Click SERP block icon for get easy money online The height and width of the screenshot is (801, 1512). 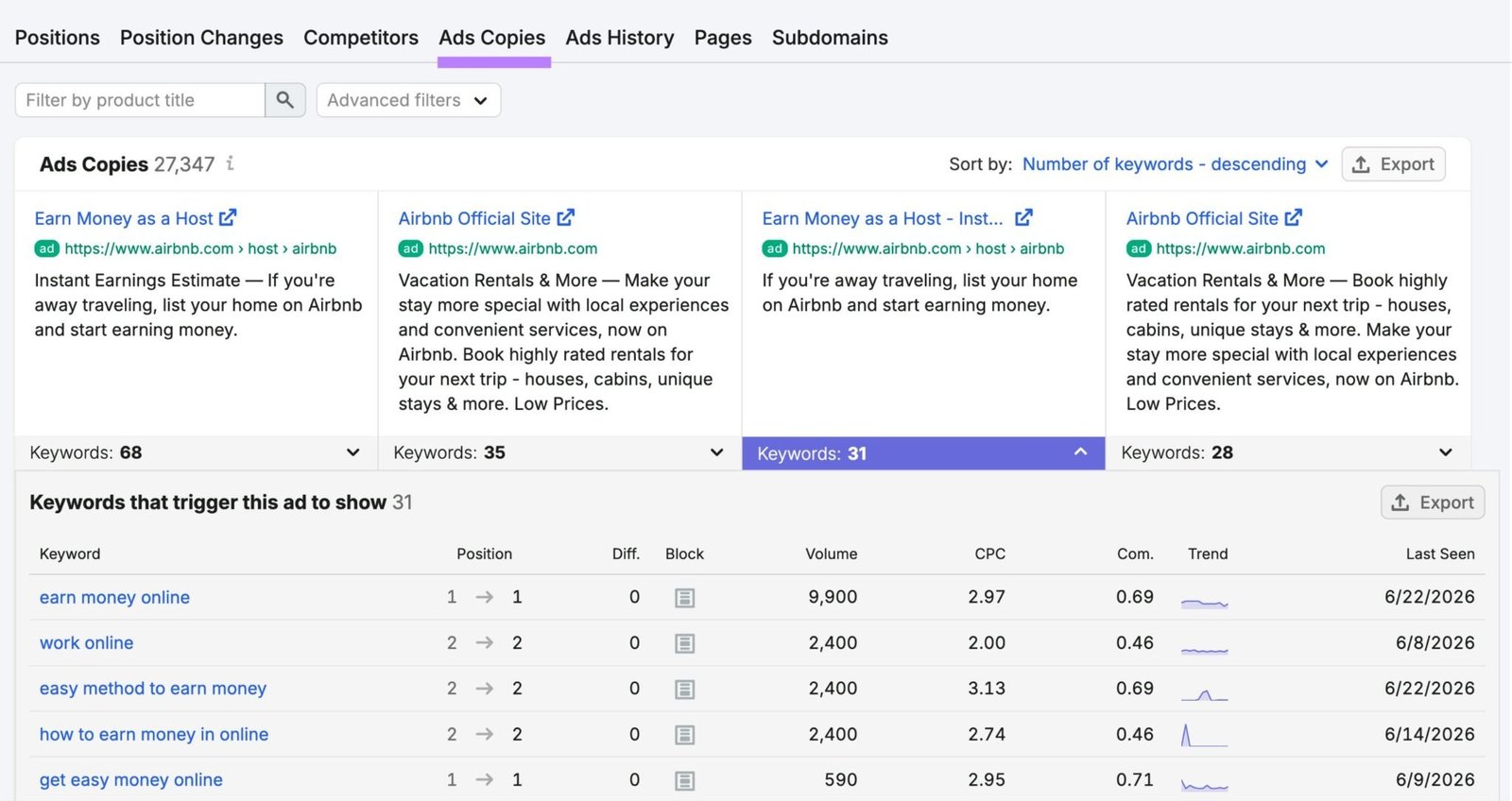[685, 780]
